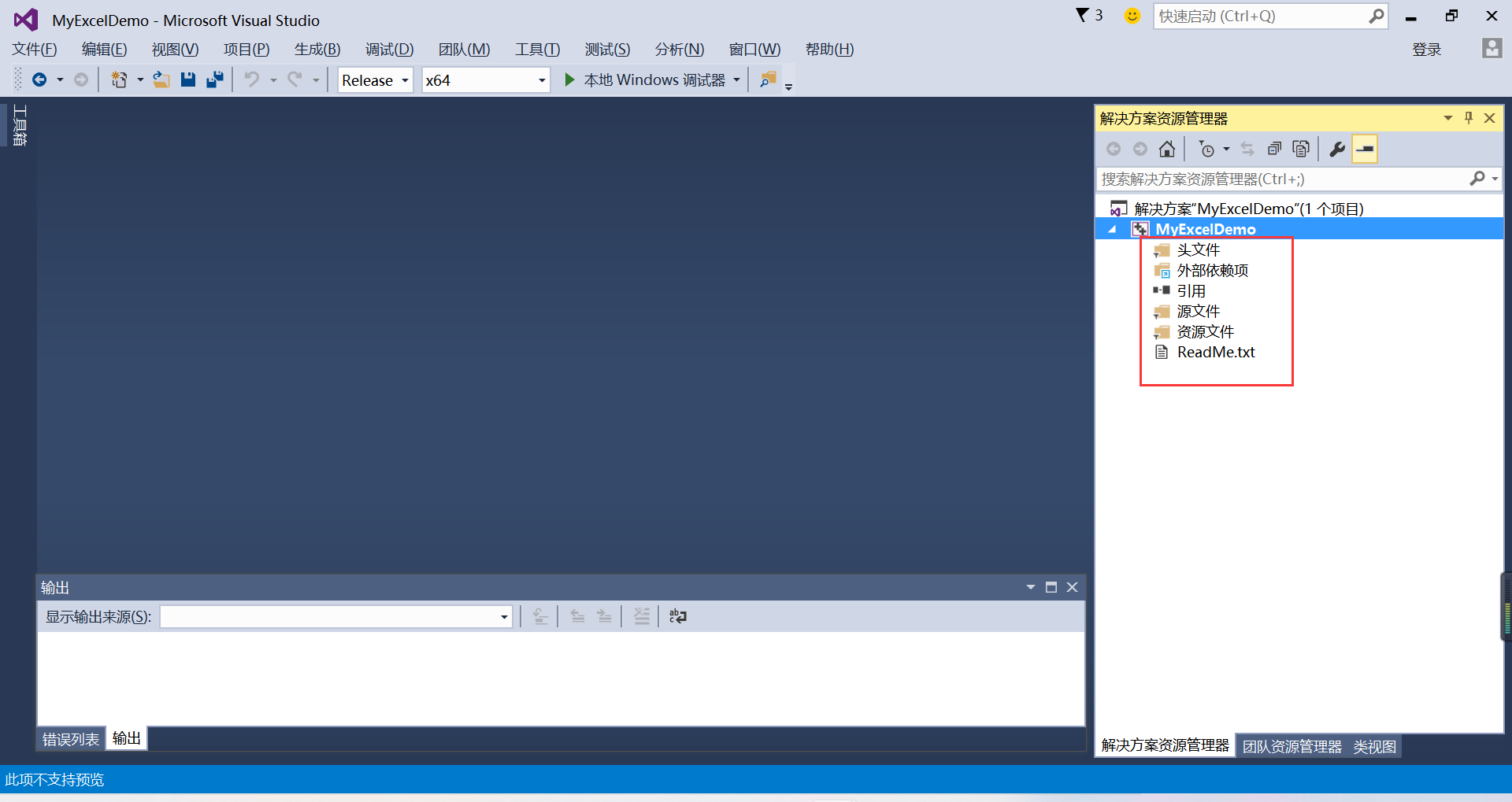The image size is (1512, 802).
Task: Switch to the 类视图 tab
Action: pos(1375,746)
